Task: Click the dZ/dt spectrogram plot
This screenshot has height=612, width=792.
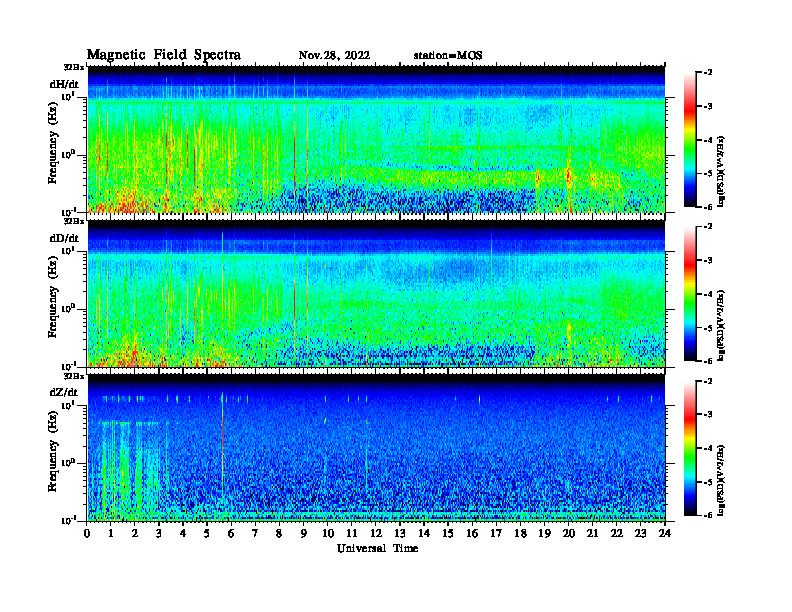Action: pos(376,447)
